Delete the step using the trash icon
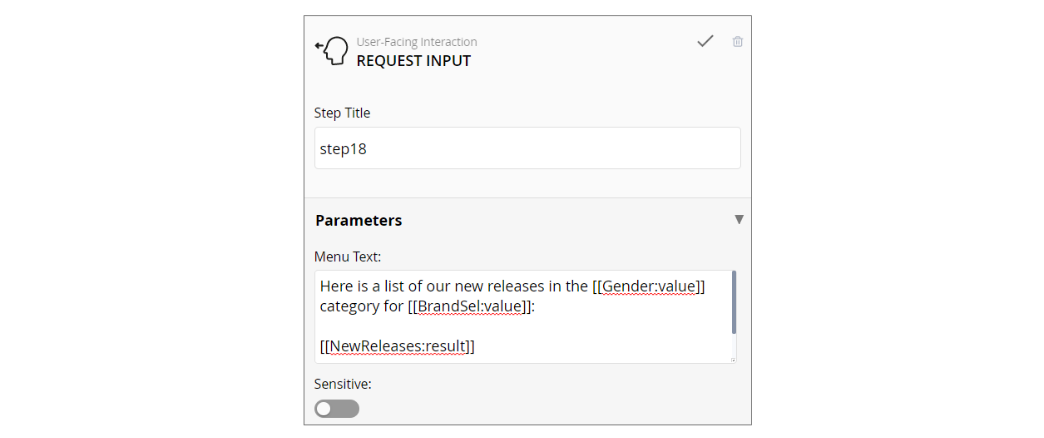The width and height of the screenshot is (1044, 438). pyautogui.click(x=738, y=42)
